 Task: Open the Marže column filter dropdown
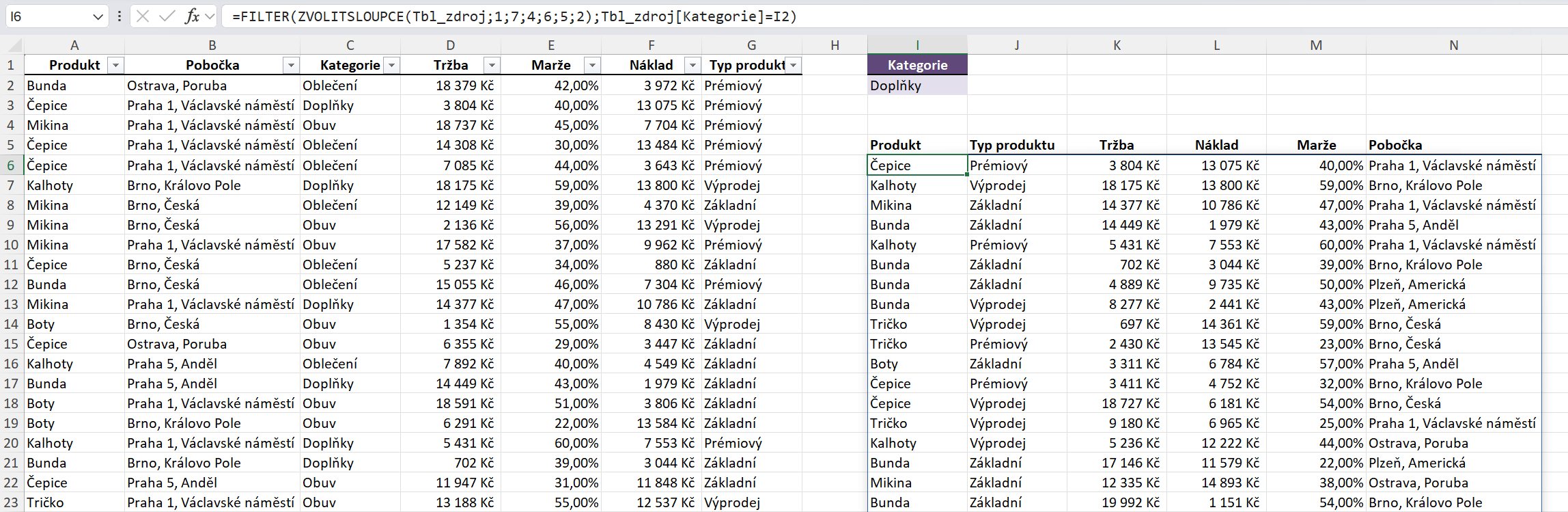tap(592, 65)
